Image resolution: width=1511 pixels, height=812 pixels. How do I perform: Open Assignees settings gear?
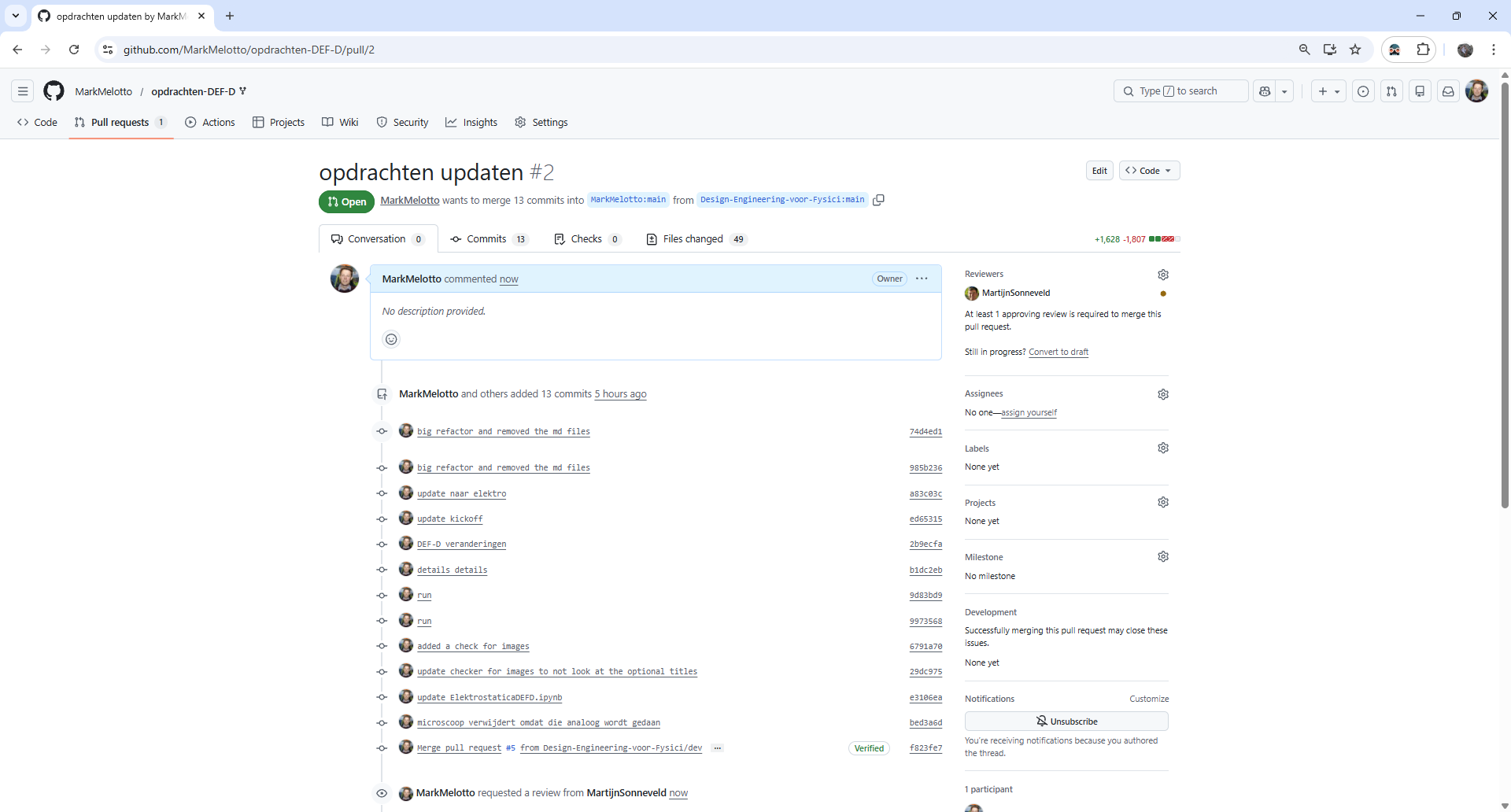point(1163,394)
